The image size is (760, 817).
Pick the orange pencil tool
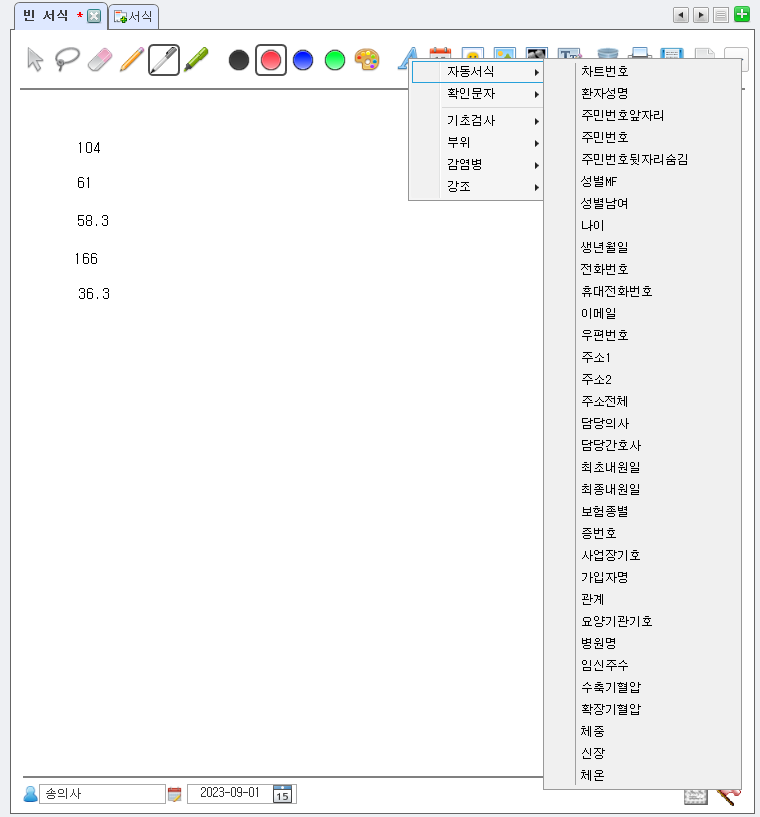point(131,60)
